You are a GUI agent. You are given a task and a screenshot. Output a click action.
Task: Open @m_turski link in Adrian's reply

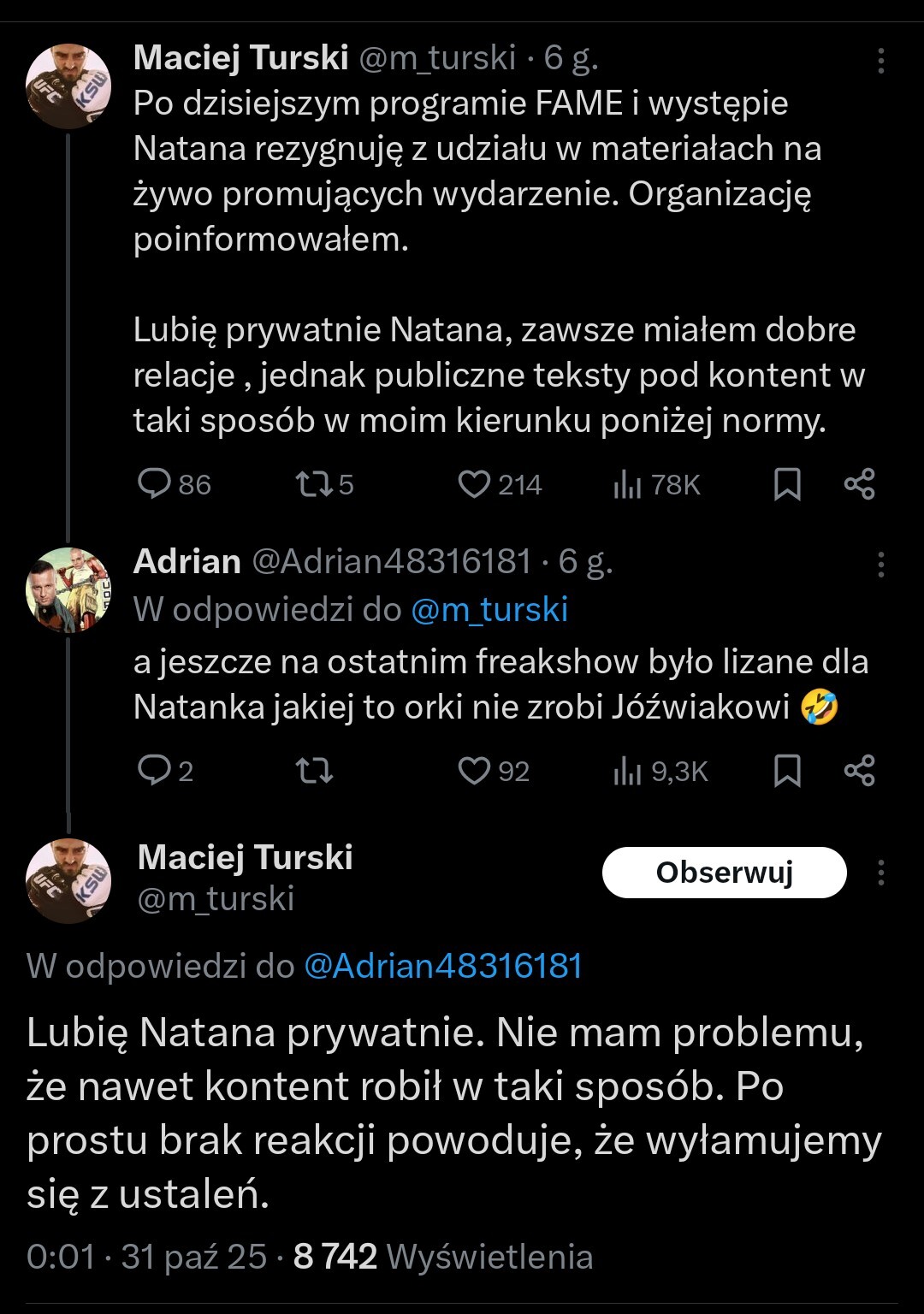(489, 610)
